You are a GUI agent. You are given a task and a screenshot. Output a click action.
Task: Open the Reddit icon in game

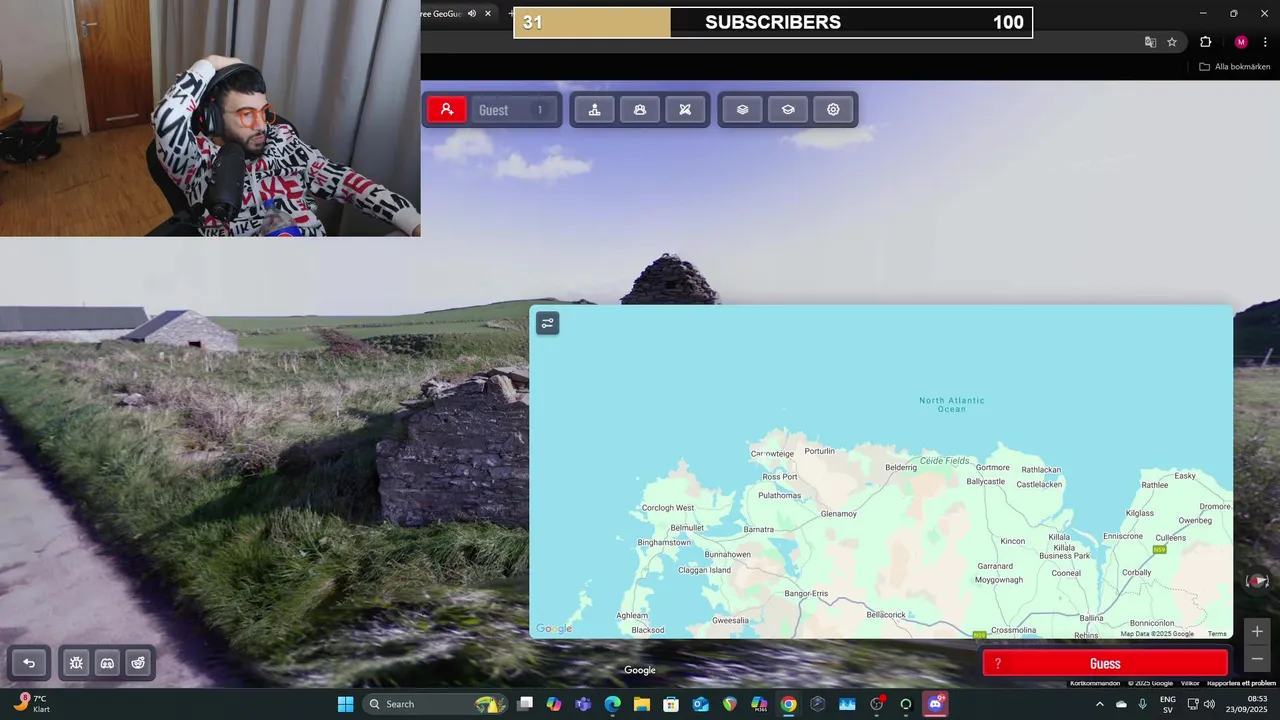coord(138,663)
